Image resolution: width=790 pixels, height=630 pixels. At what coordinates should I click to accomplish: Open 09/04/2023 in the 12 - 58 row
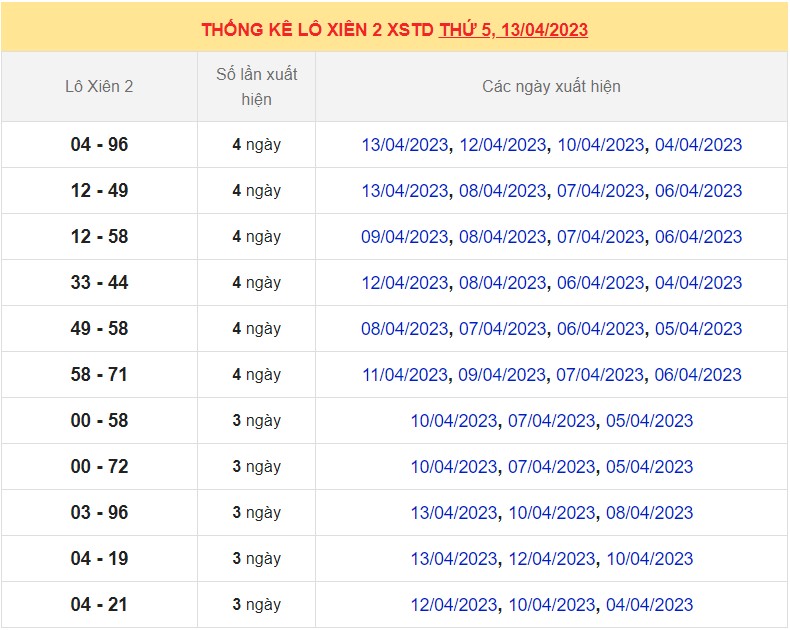(x=405, y=237)
